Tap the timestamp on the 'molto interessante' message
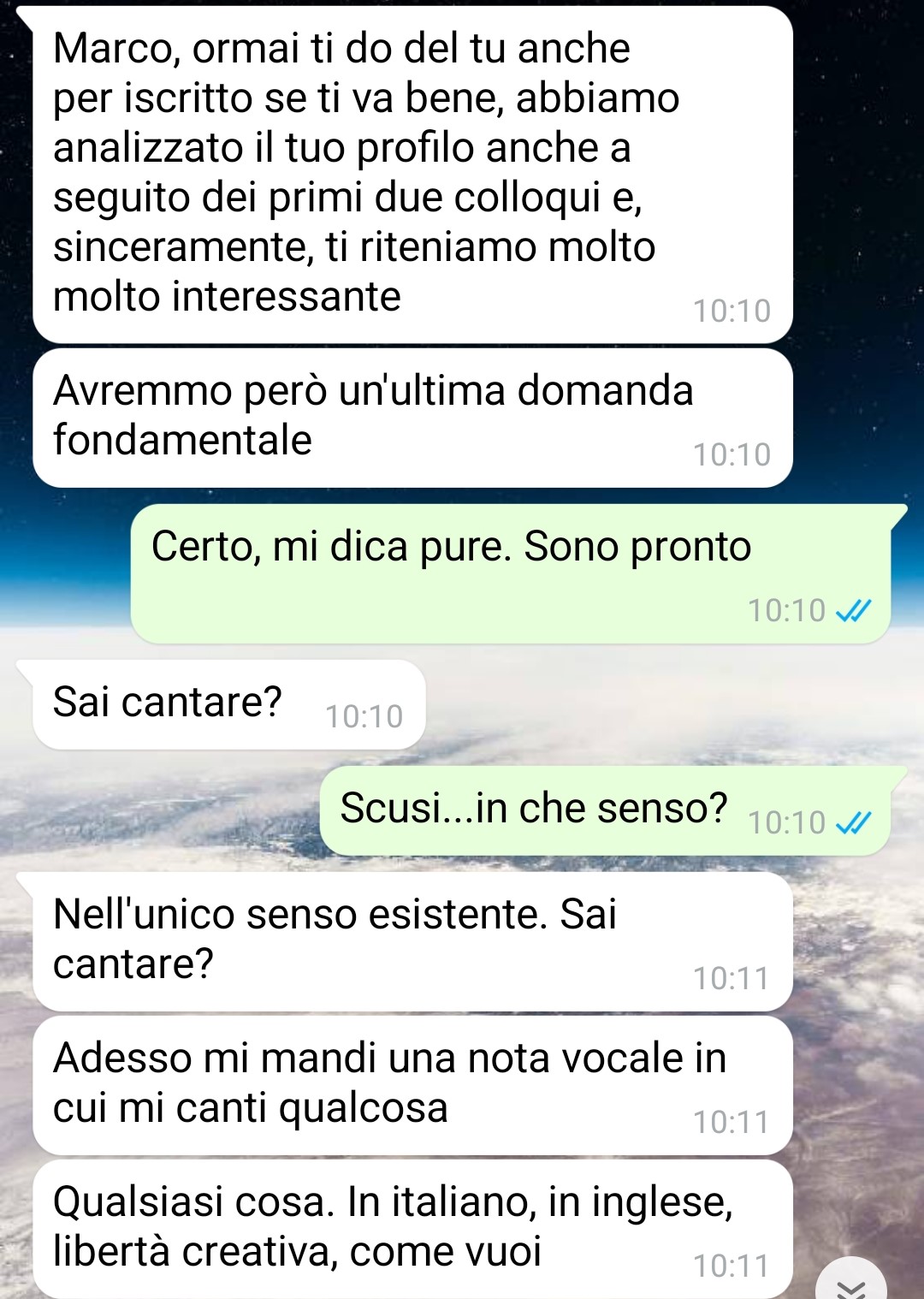The height and width of the screenshot is (1299, 924). click(x=731, y=311)
